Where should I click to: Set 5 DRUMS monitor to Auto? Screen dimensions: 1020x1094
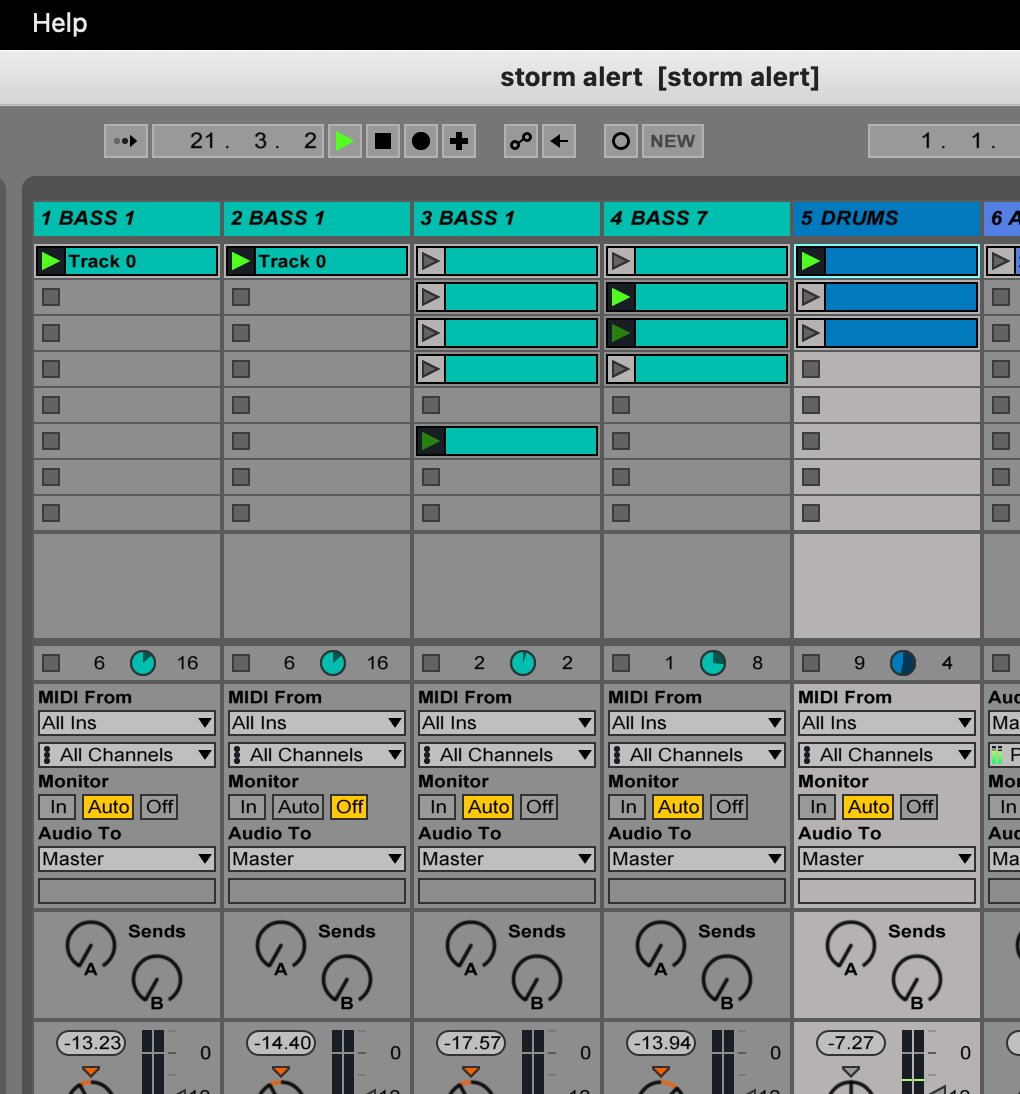pos(868,807)
